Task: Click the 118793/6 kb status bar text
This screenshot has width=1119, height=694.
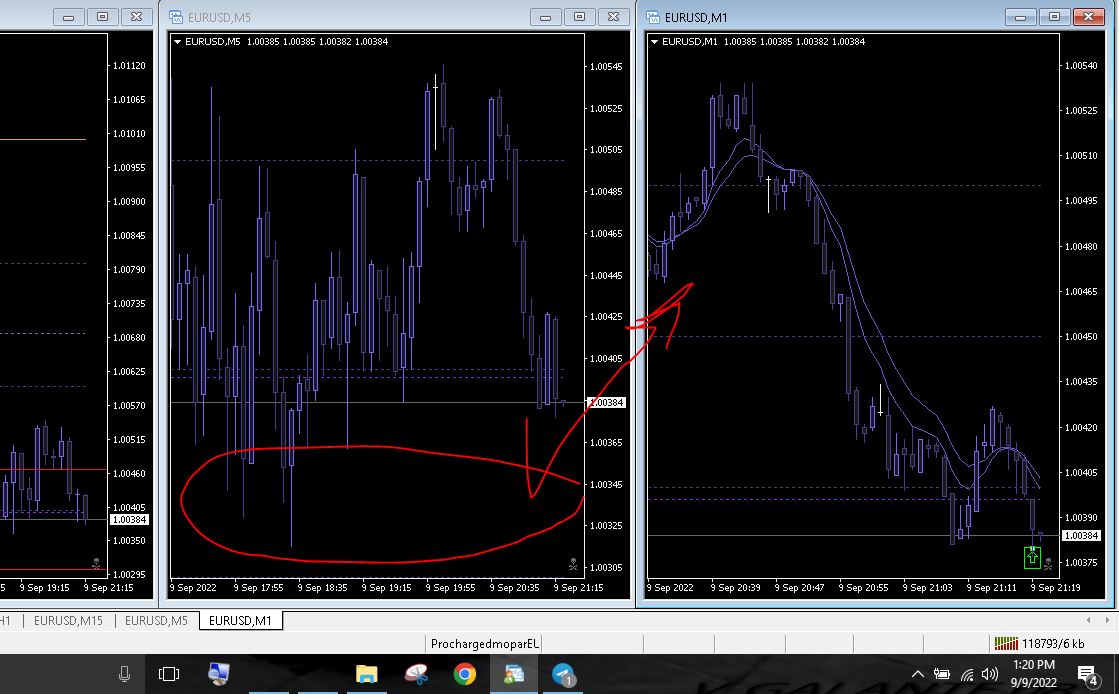Action: pyautogui.click(x=1053, y=643)
